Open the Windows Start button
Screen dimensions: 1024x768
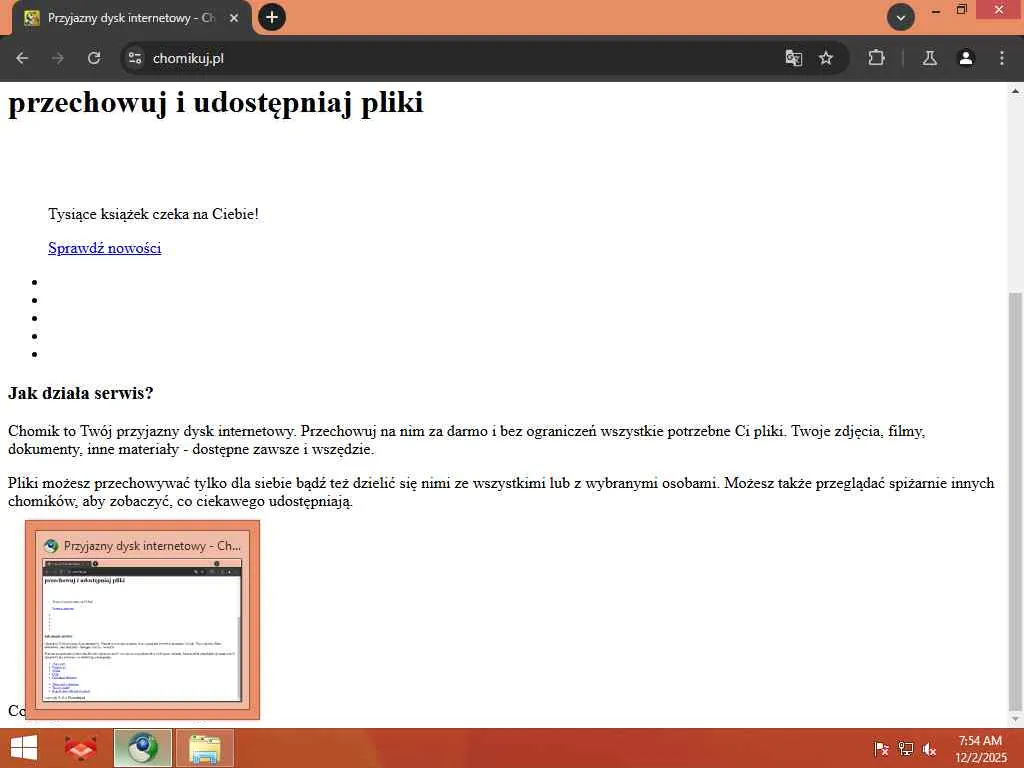click(24, 748)
